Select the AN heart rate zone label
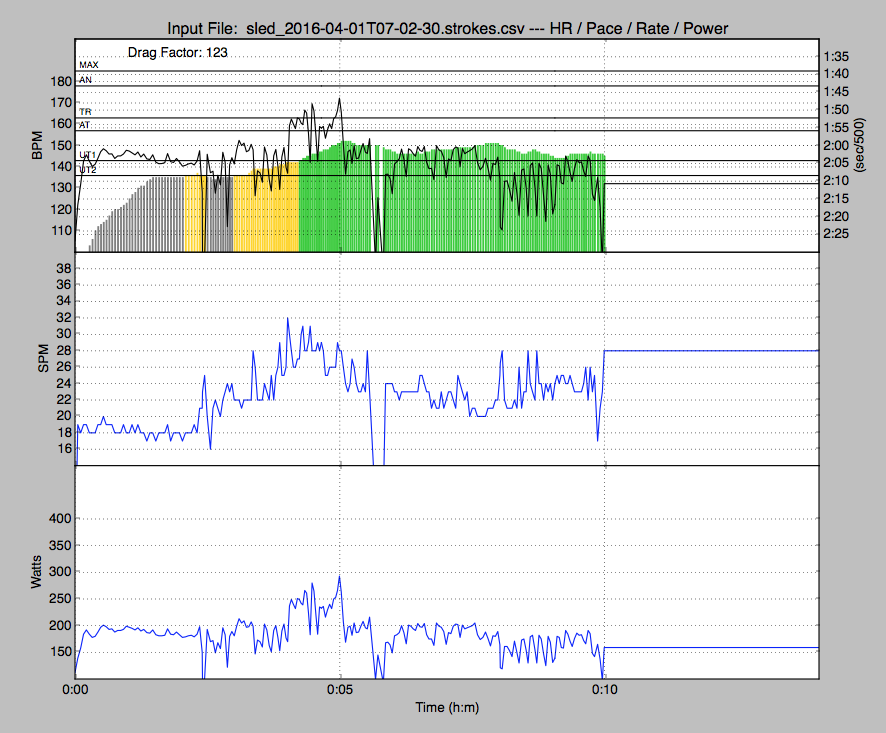The height and width of the screenshot is (733, 886). pyautogui.click(x=85, y=79)
